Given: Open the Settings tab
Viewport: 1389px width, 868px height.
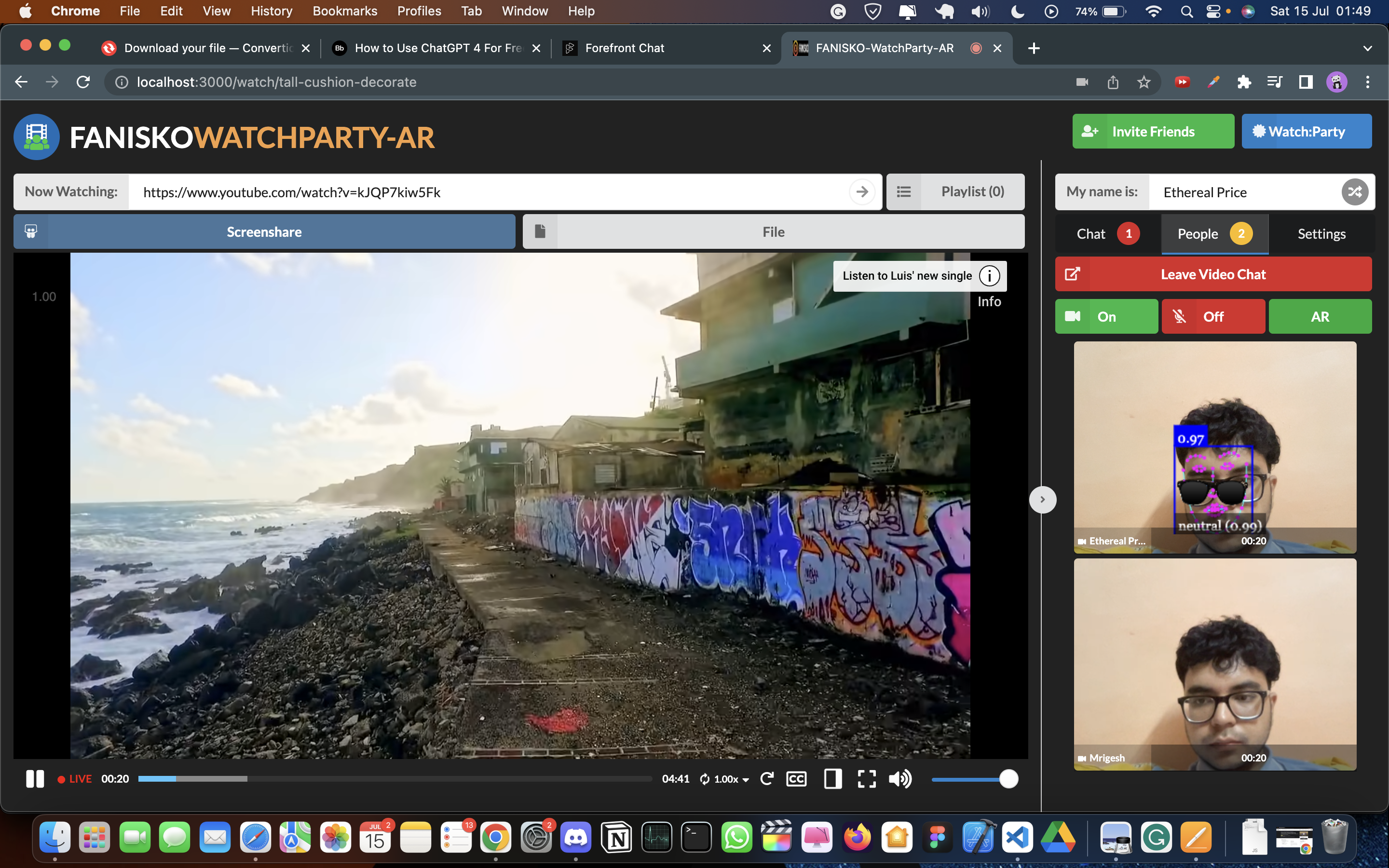Looking at the screenshot, I should [1321, 234].
